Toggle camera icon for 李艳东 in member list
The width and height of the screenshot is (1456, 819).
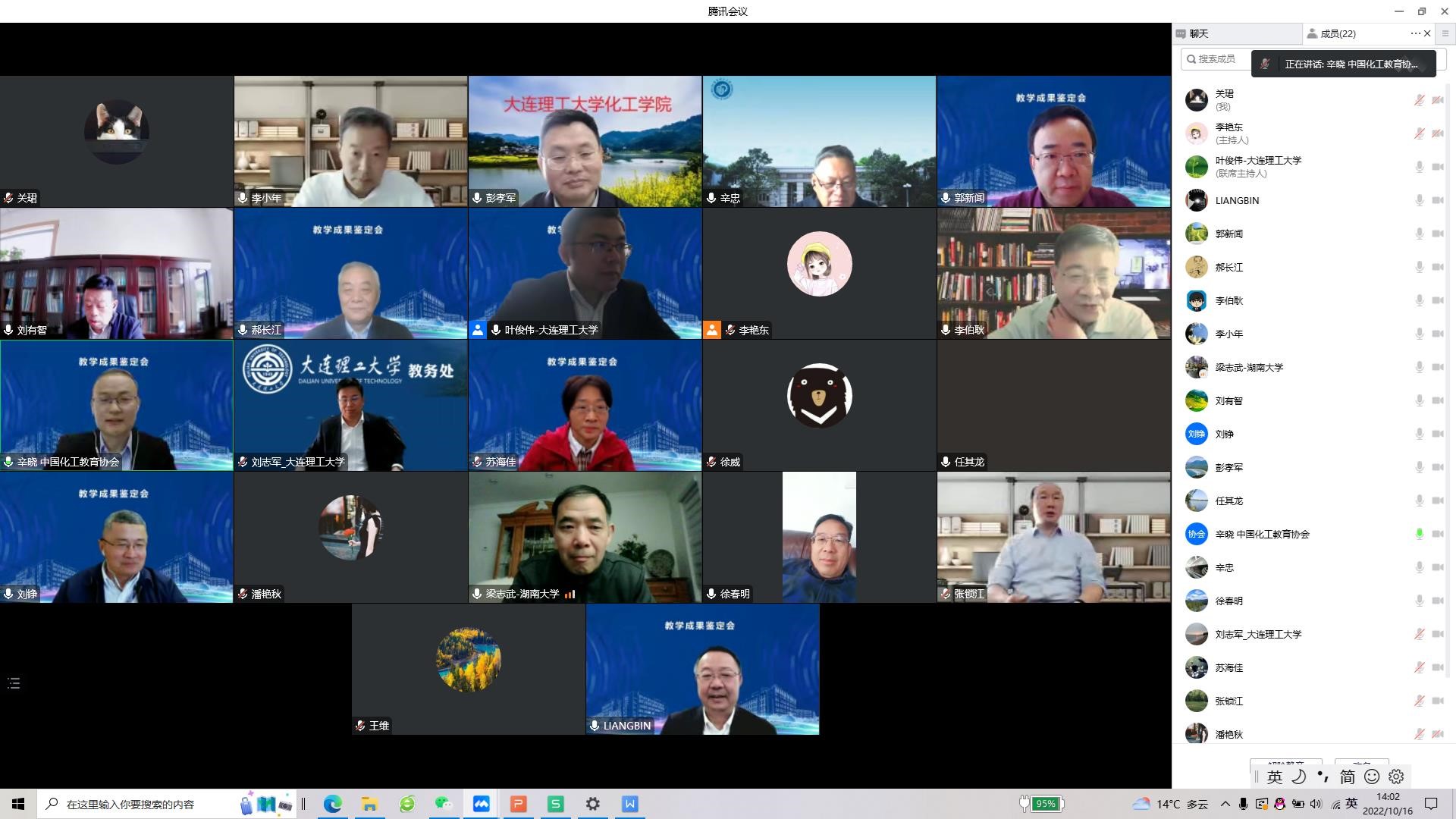(1438, 133)
